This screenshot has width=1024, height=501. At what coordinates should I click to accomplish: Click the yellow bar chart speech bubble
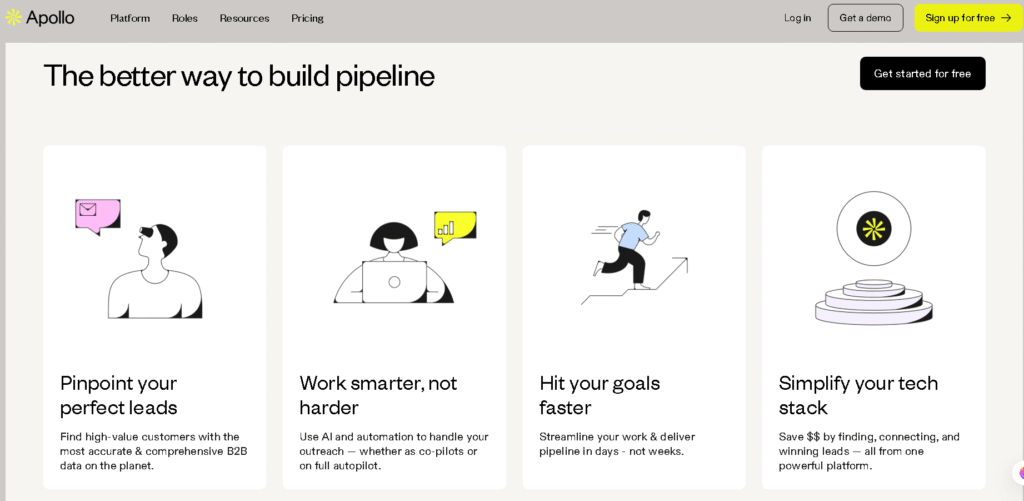pos(455,226)
